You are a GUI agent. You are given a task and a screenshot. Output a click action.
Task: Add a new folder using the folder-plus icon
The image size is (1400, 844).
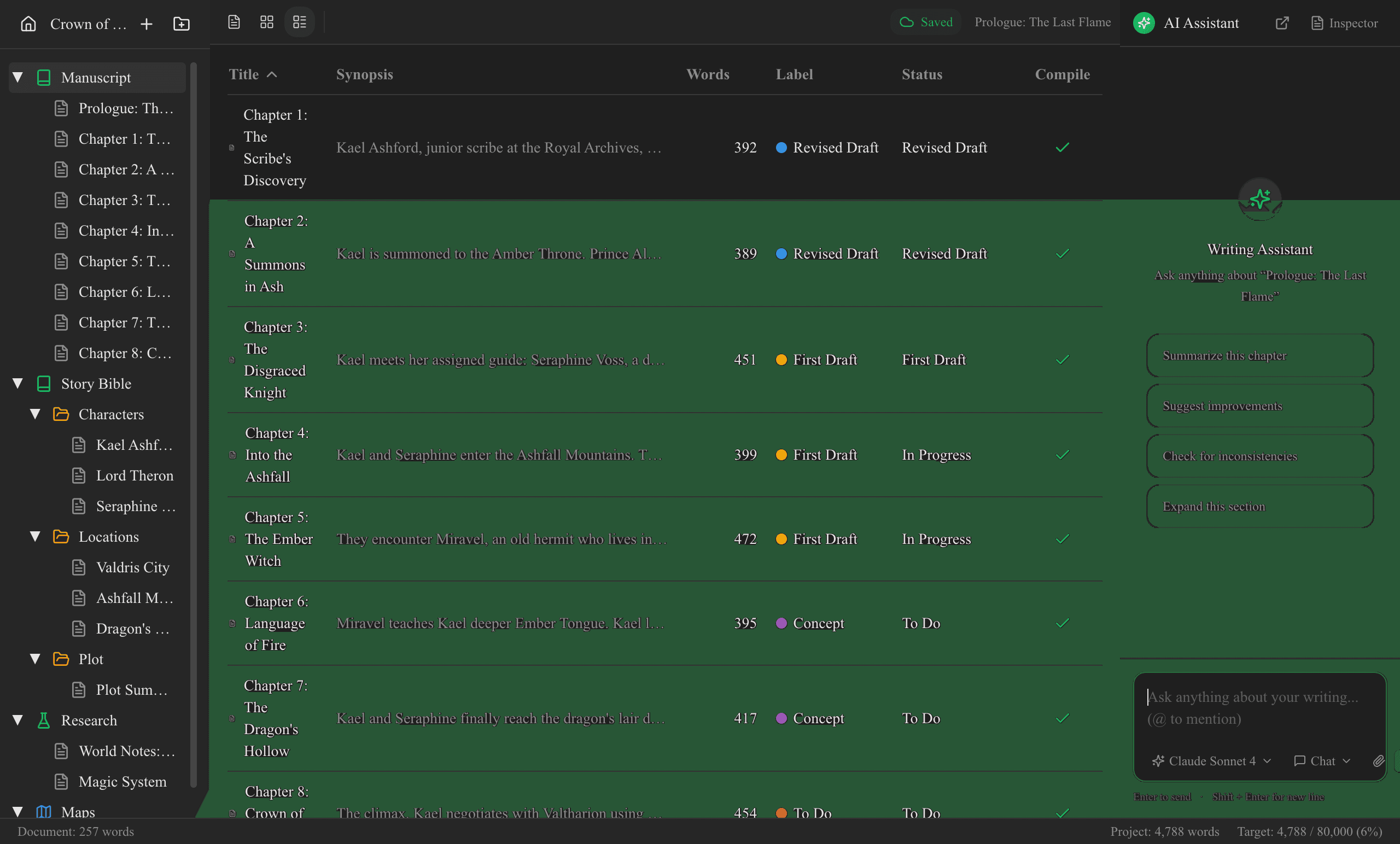point(180,24)
